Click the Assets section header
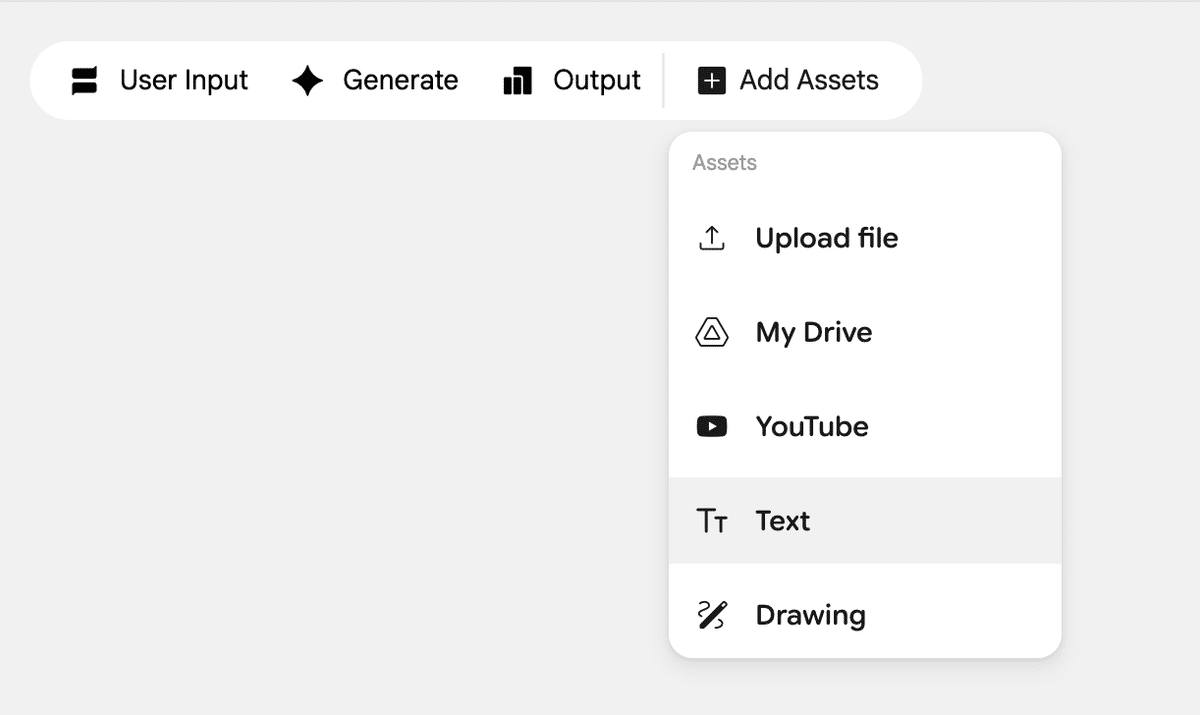 [723, 162]
